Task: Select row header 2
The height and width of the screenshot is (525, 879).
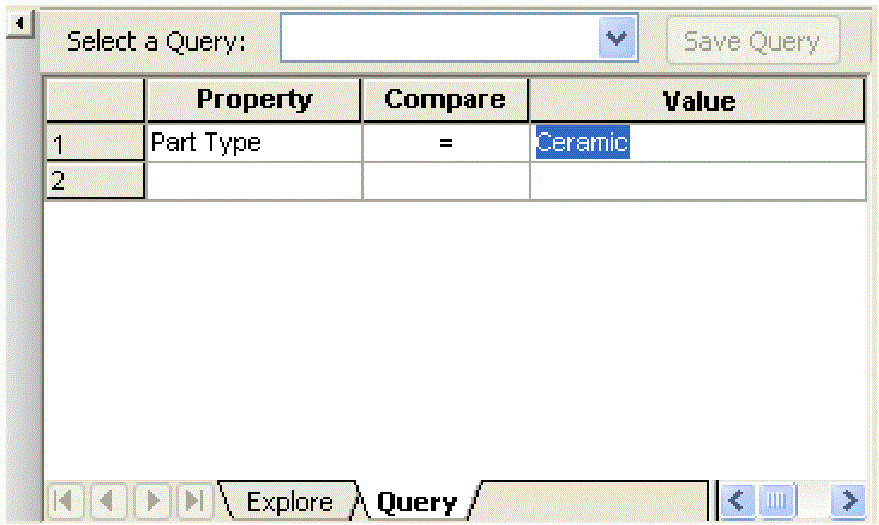Action: [95, 180]
